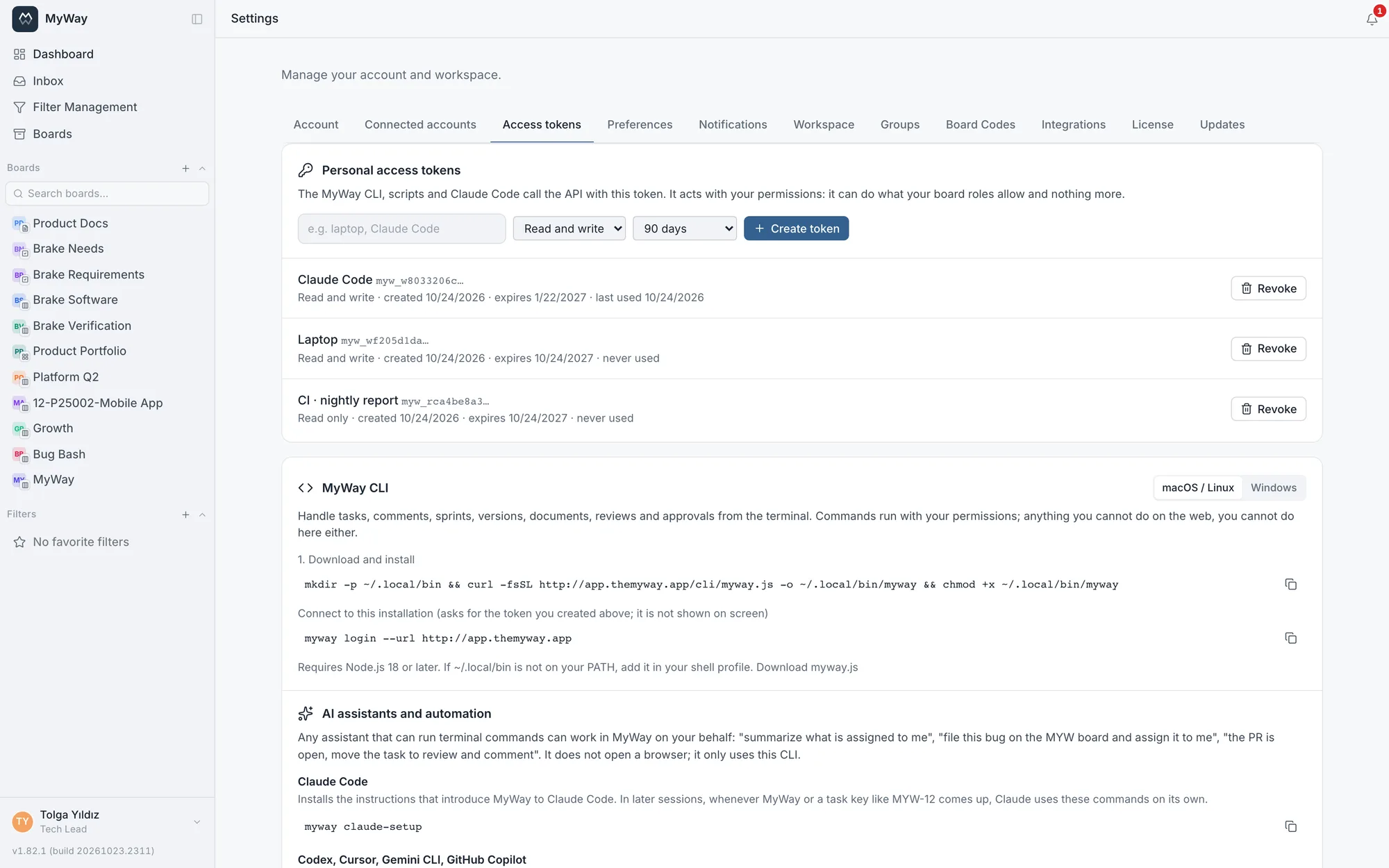The width and height of the screenshot is (1389, 868).
Task: Open the Product Docs board icon
Action: click(20, 224)
